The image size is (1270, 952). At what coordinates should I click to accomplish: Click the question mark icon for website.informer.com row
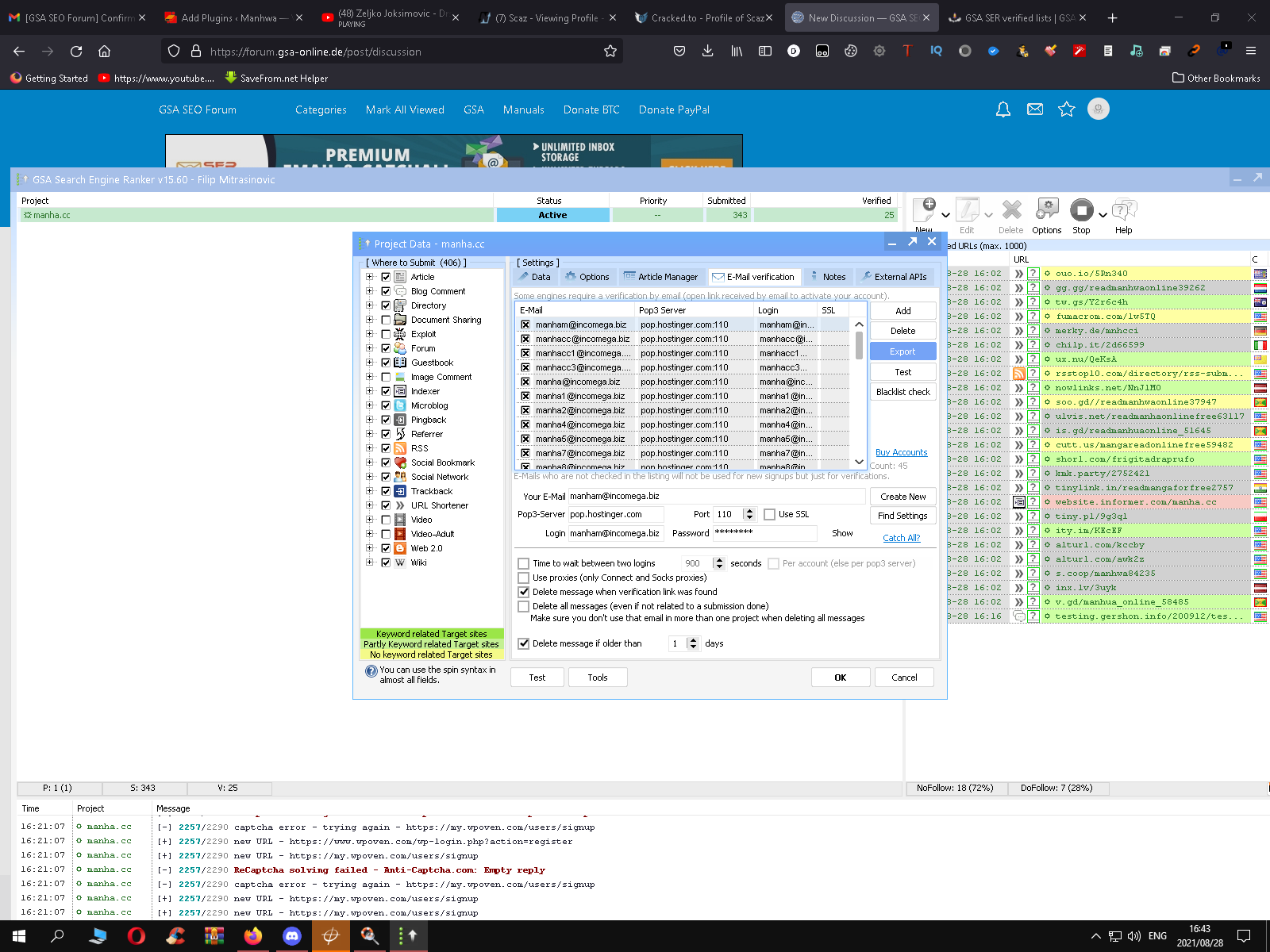point(1033,502)
